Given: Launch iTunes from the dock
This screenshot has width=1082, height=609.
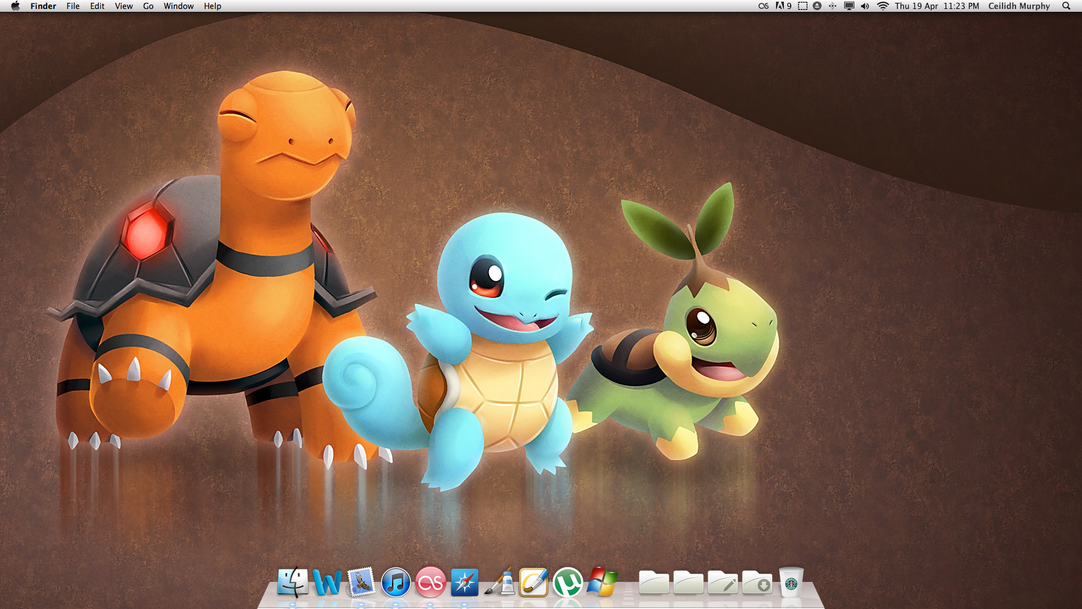Looking at the screenshot, I should click(396, 582).
